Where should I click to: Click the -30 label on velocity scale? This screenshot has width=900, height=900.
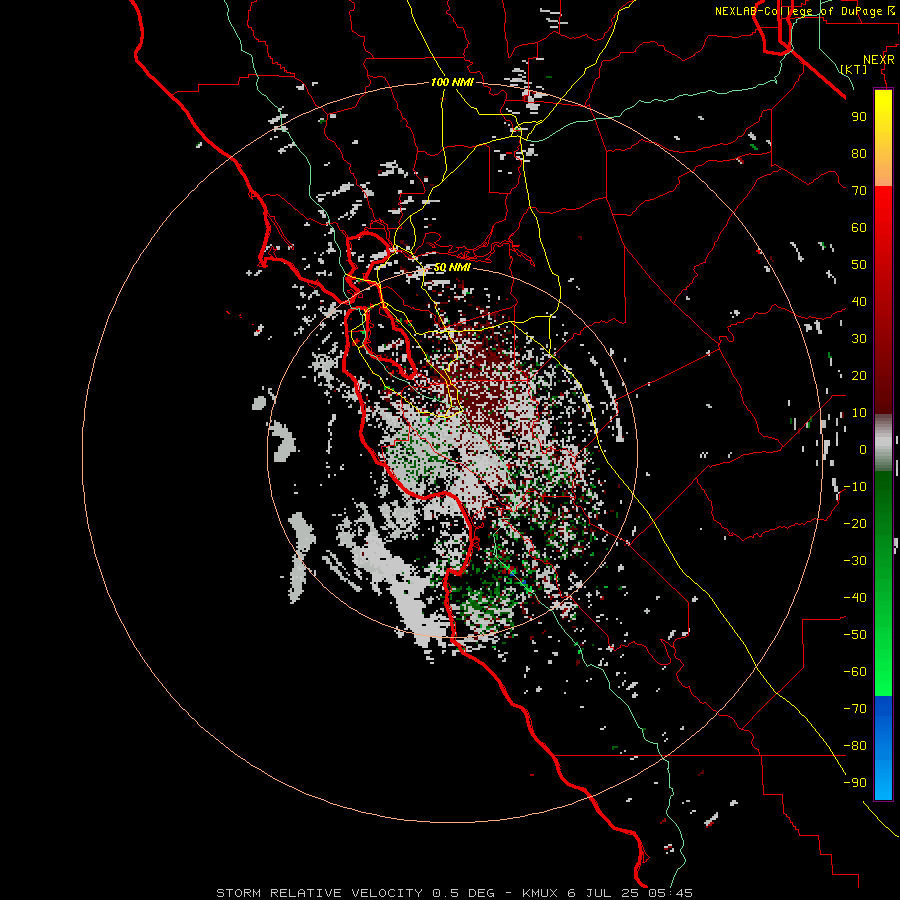tap(855, 561)
